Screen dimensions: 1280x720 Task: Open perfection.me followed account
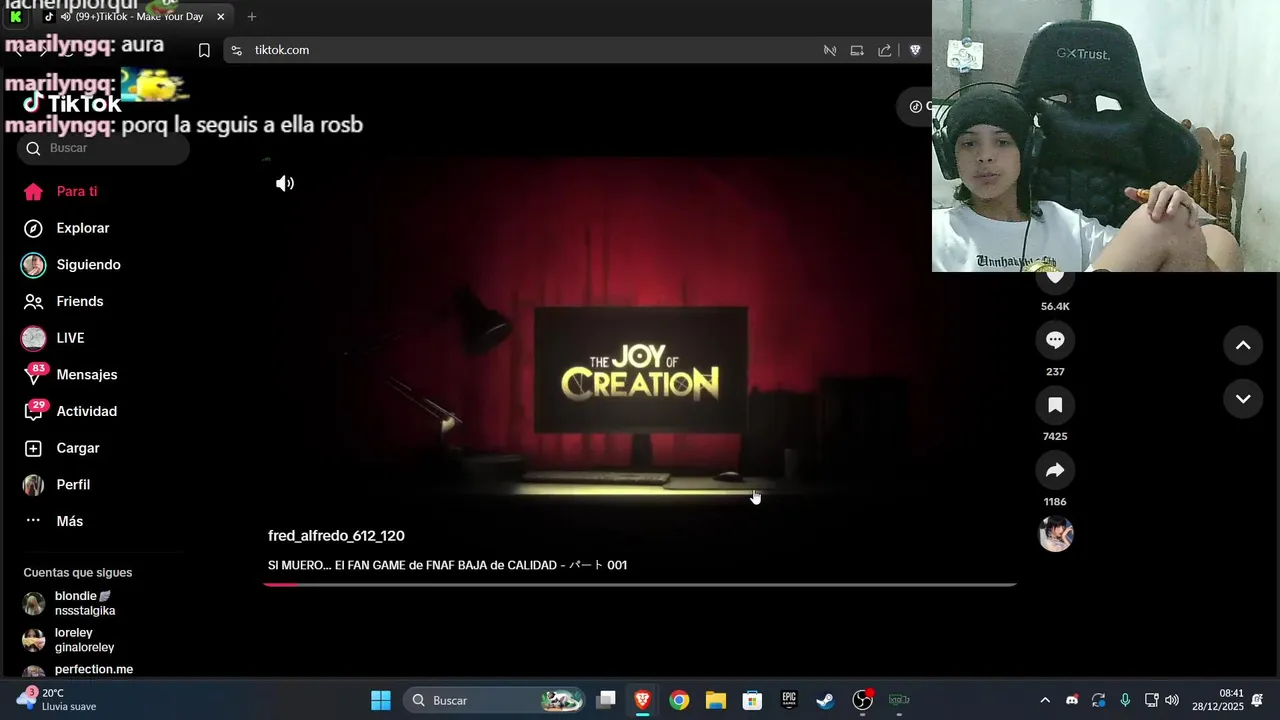[x=78, y=670]
